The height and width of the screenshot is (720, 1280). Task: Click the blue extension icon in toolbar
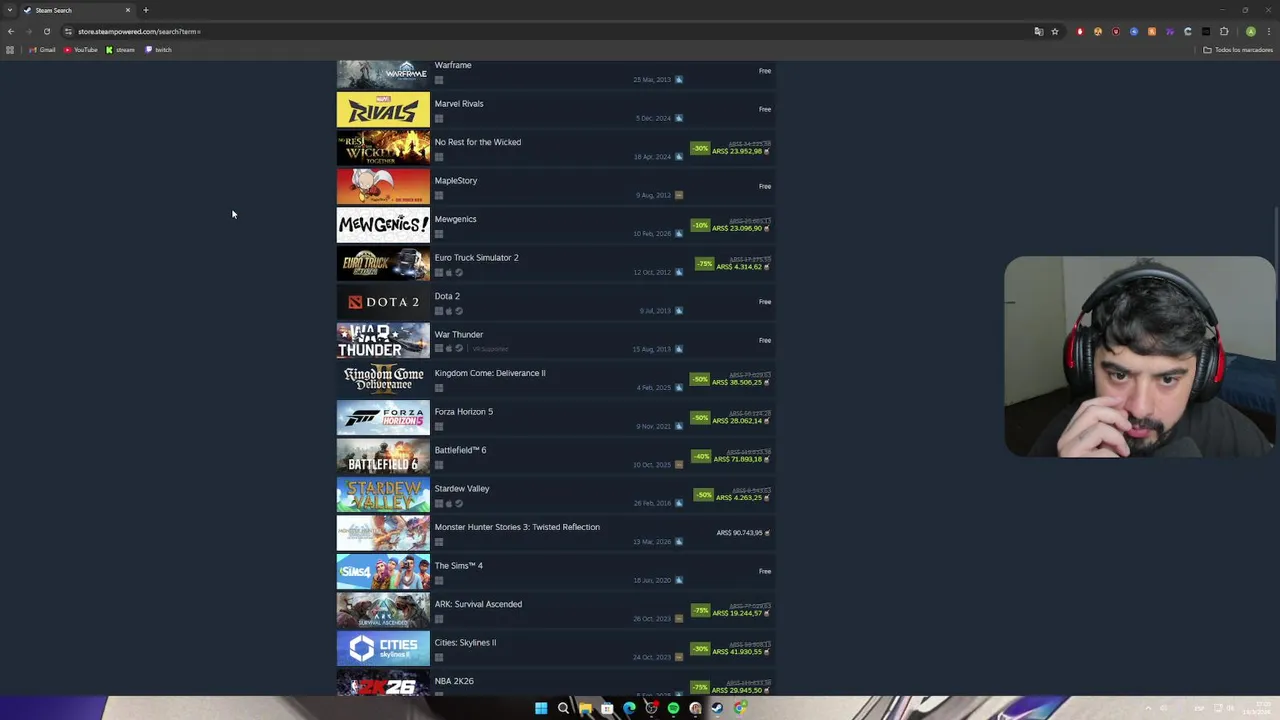tap(1134, 31)
